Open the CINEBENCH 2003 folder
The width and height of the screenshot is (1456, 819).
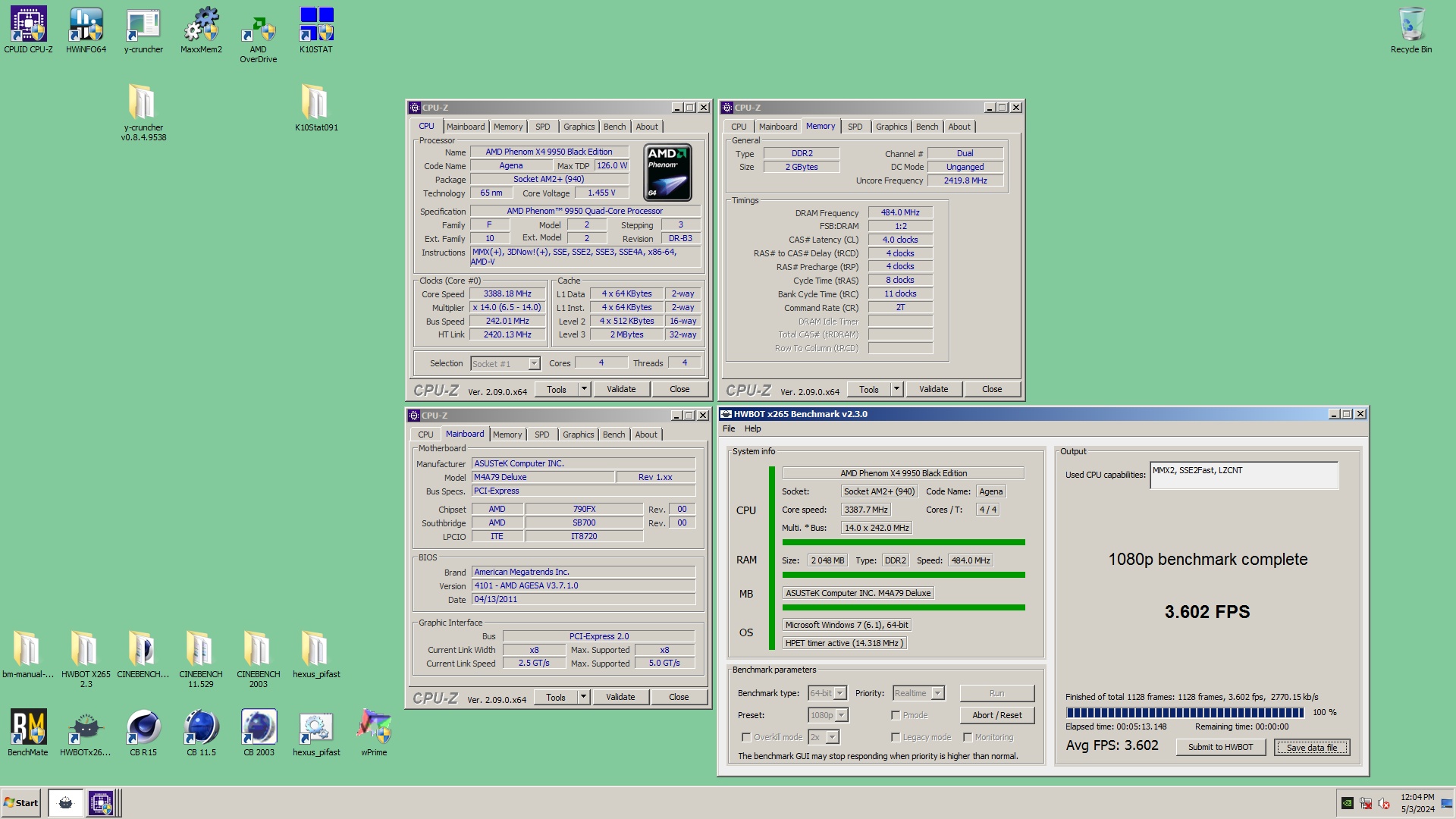tap(258, 659)
